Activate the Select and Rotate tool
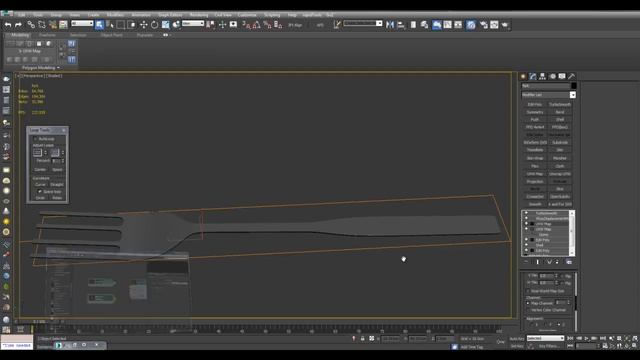The image size is (640, 360). coord(154,25)
